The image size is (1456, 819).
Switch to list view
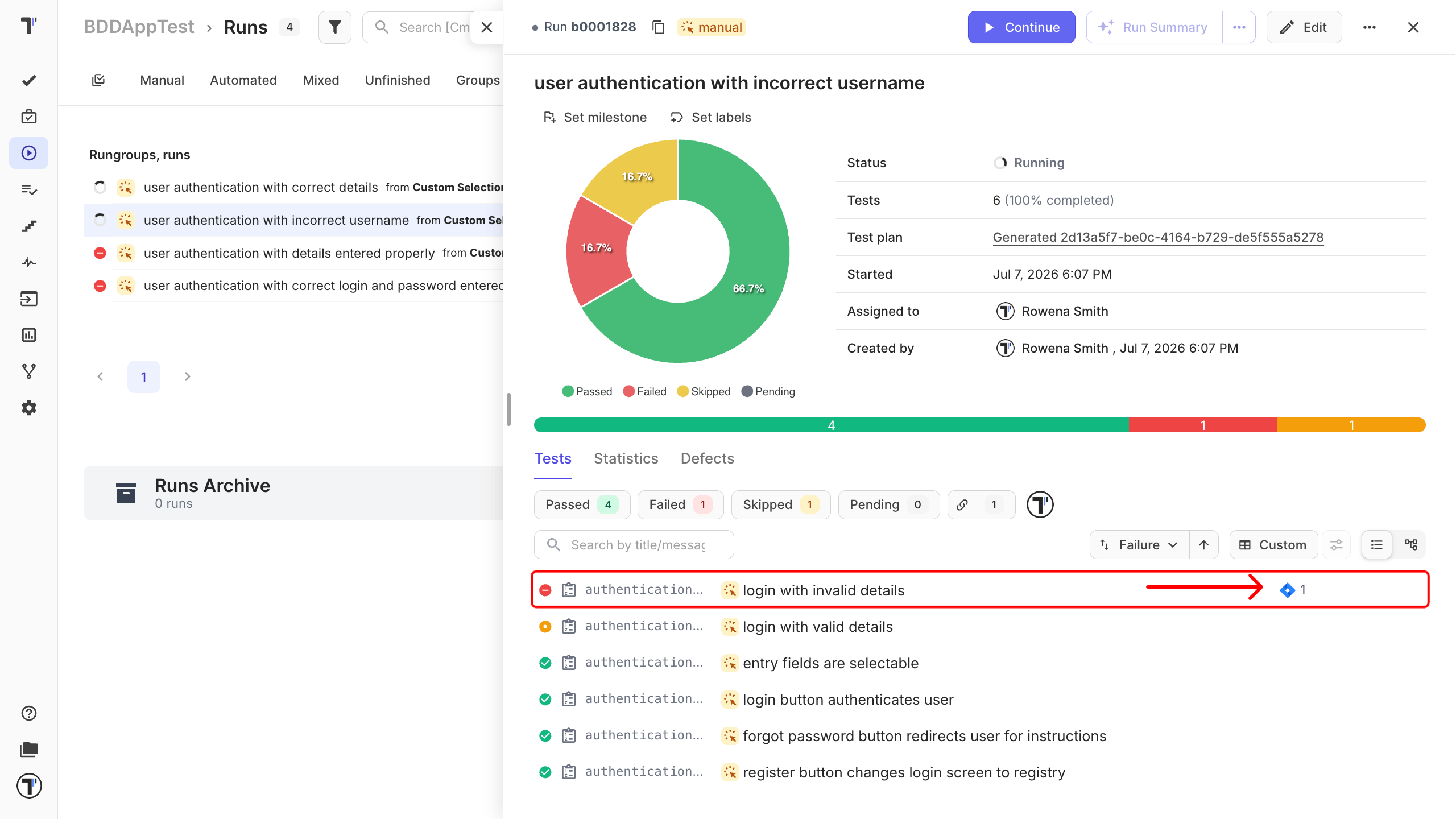(x=1377, y=545)
